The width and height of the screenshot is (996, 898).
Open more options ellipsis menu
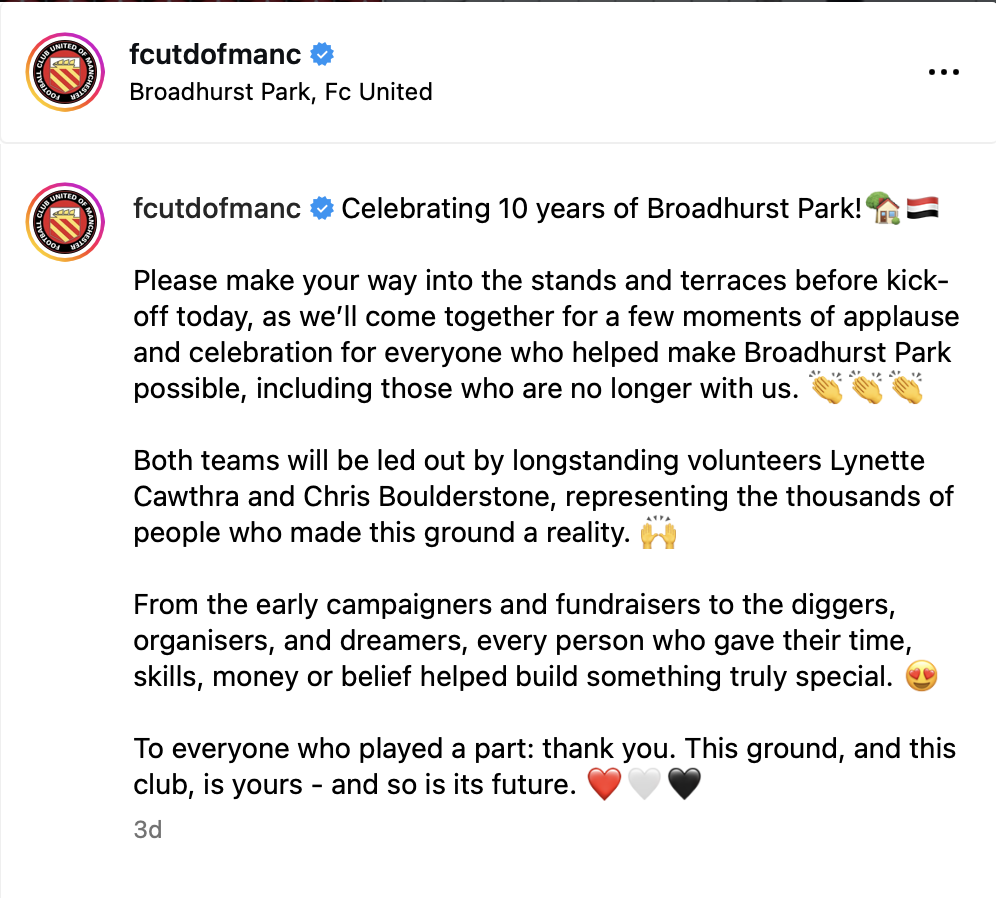coord(944,72)
